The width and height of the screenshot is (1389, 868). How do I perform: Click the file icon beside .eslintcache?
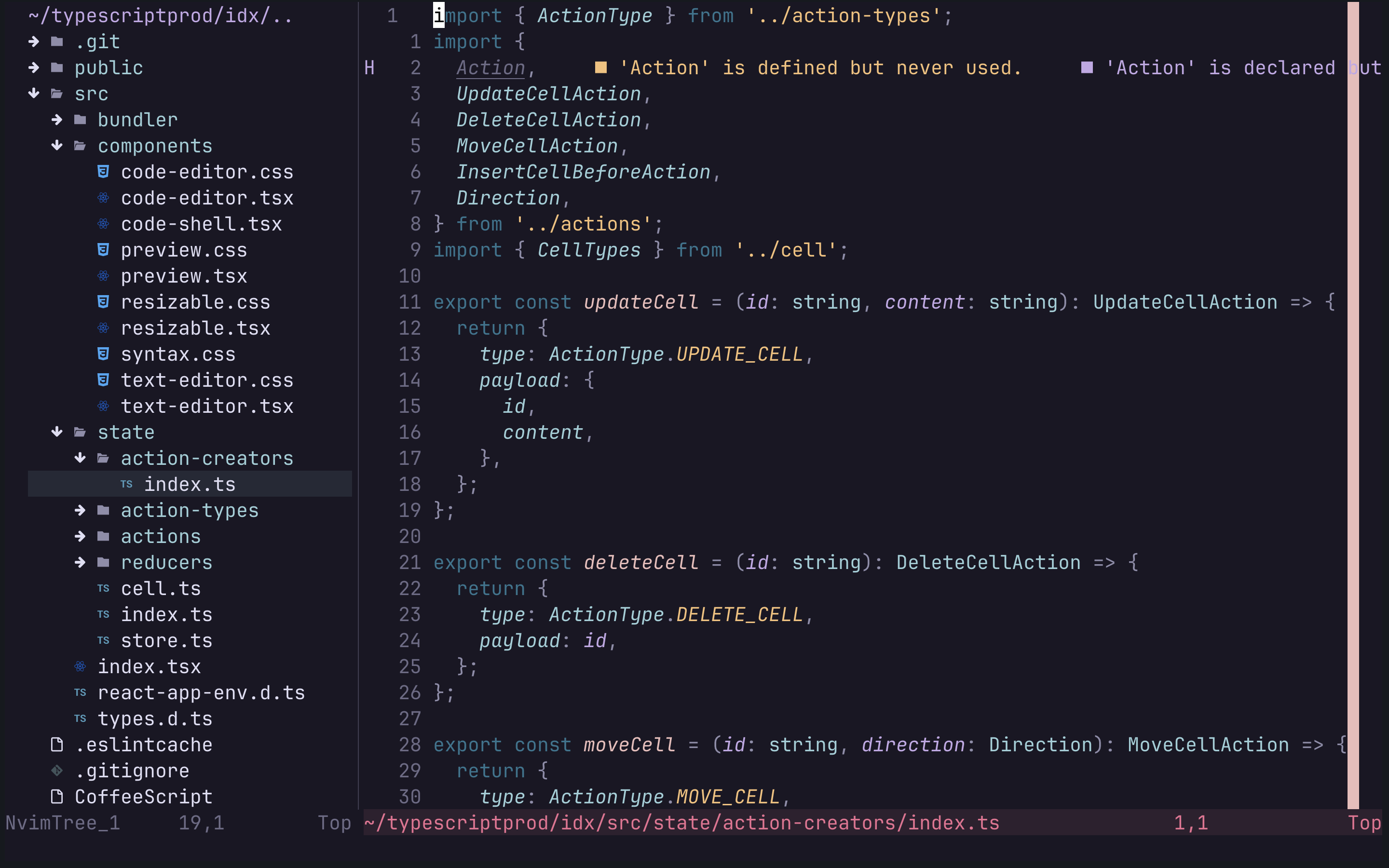(x=57, y=745)
